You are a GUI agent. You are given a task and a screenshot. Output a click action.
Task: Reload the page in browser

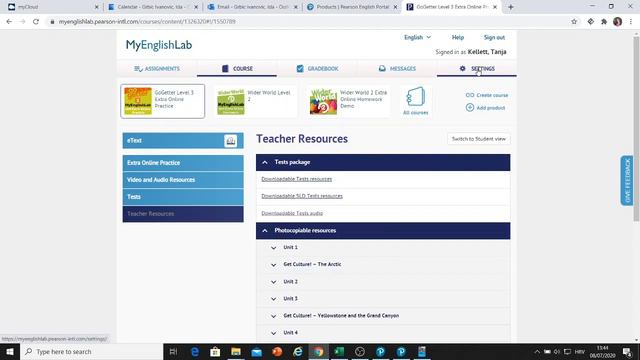tap(36, 22)
